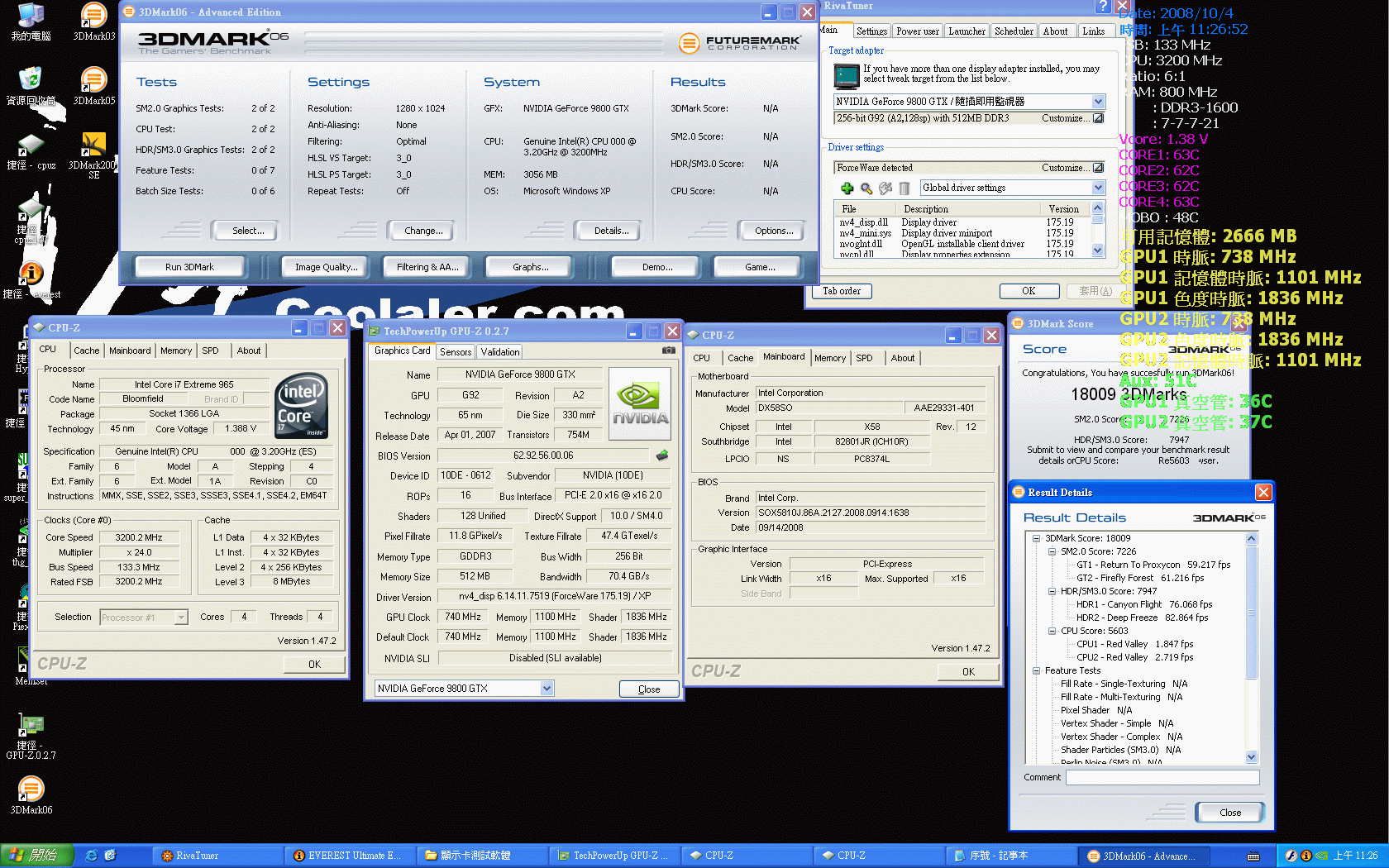Click the trash can icon in RivaTuner
1389x868 pixels.
[x=905, y=188]
